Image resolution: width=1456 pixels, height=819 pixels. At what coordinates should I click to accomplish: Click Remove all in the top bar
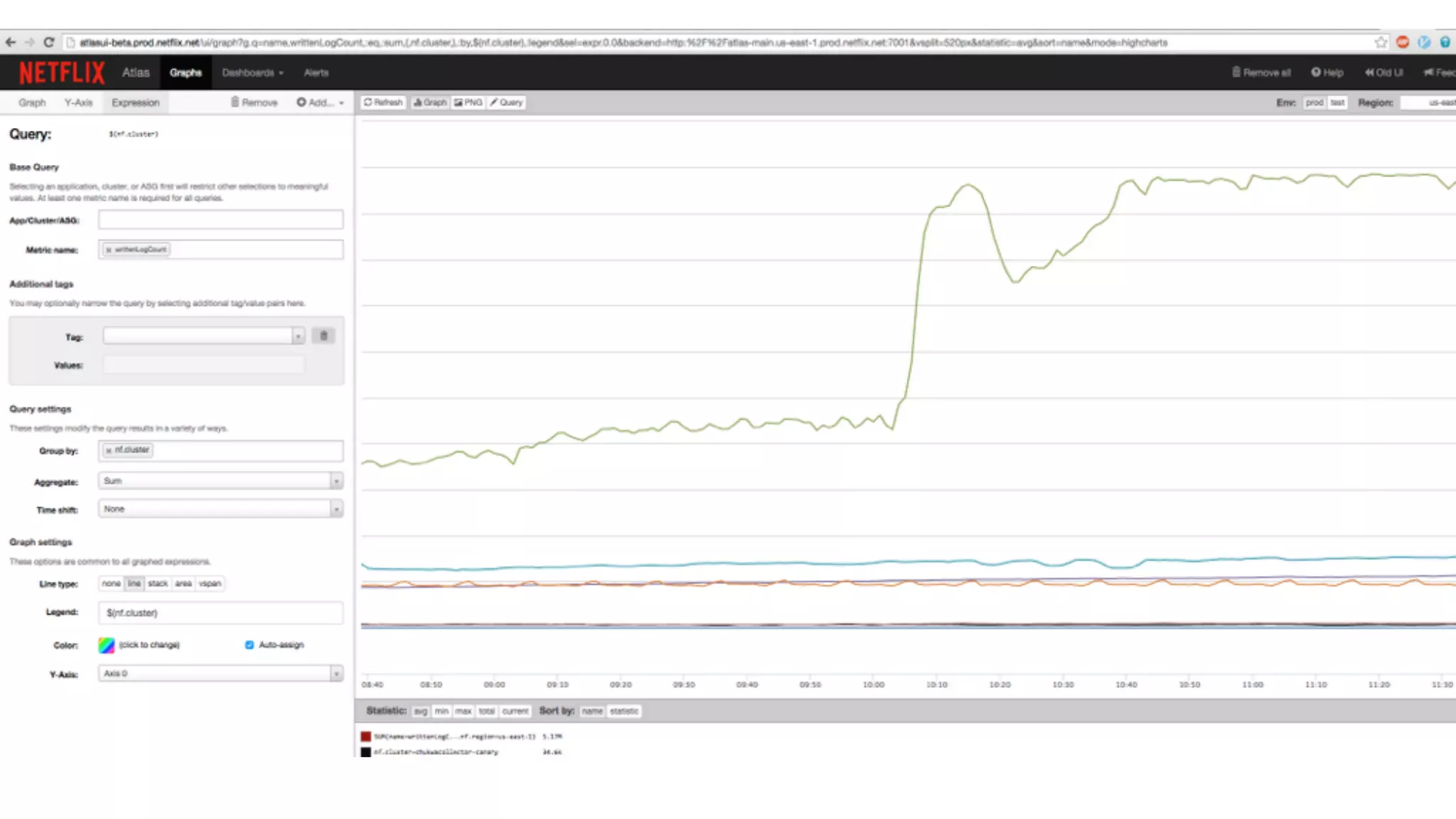[1261, 73]
